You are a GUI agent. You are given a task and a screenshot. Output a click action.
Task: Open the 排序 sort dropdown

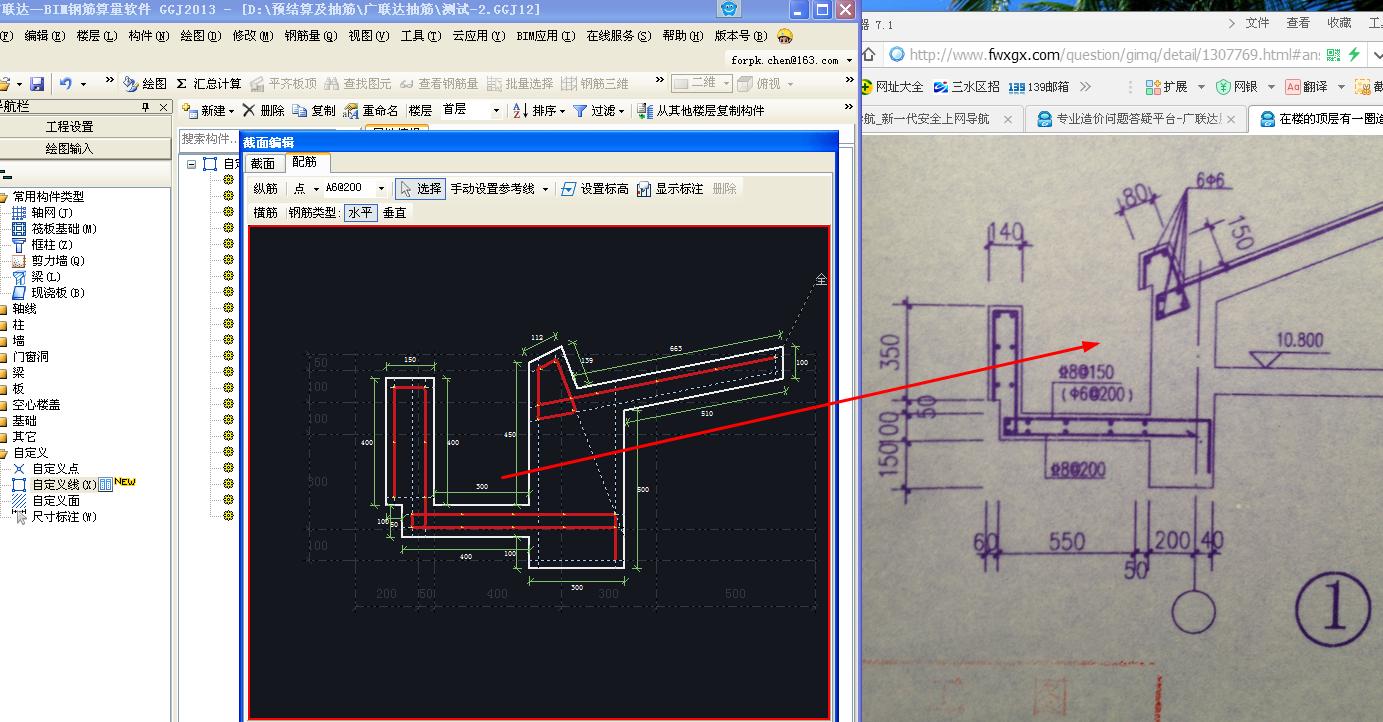[x=562, y=112]
